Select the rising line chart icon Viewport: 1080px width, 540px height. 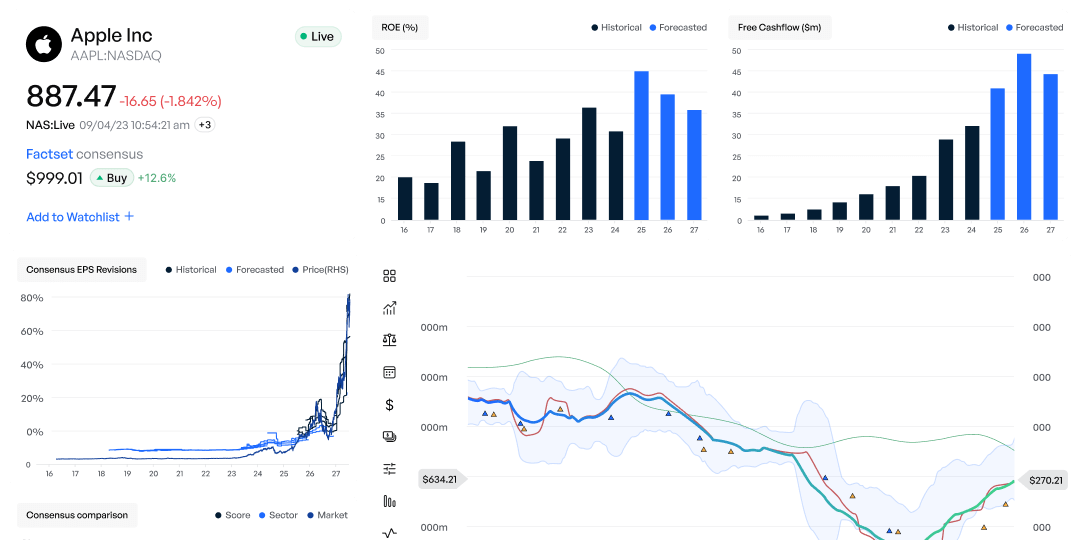(390, 308)
